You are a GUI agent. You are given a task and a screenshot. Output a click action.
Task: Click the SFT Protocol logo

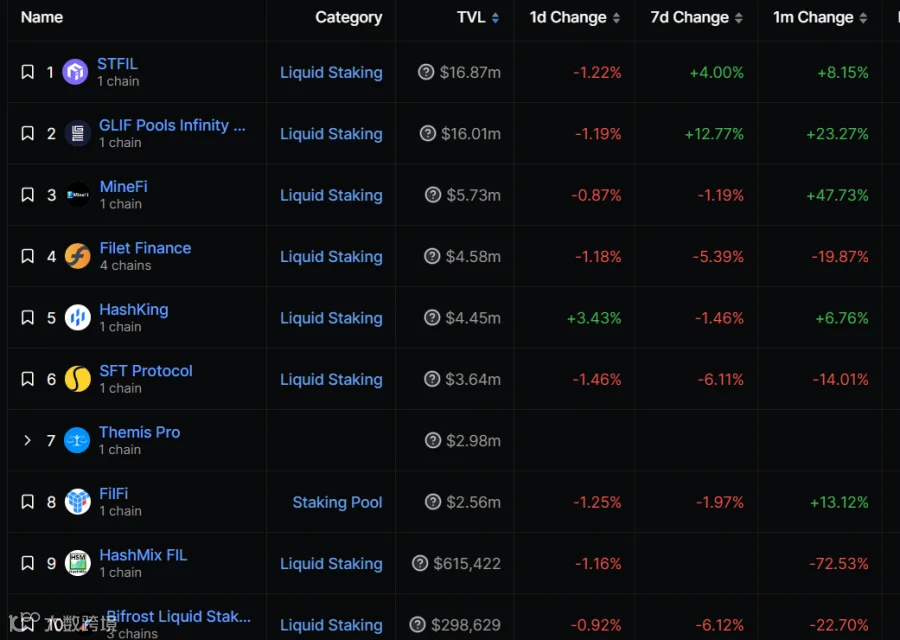pos(77,379)
